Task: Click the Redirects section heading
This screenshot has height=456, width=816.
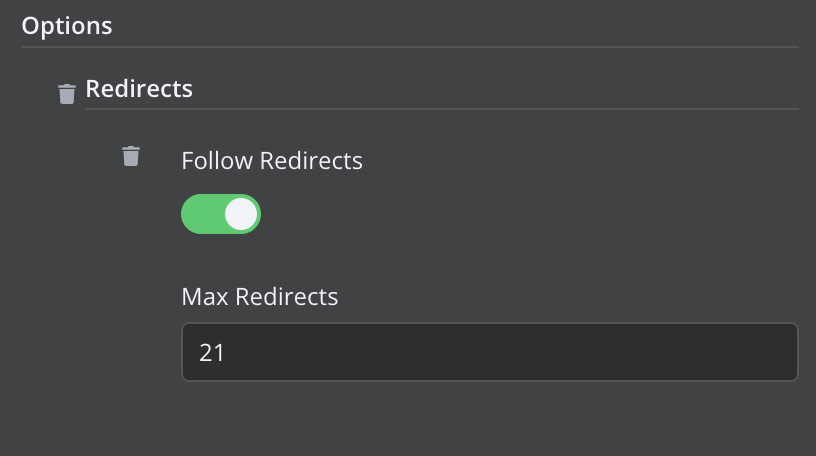Action: click(139, 88)
